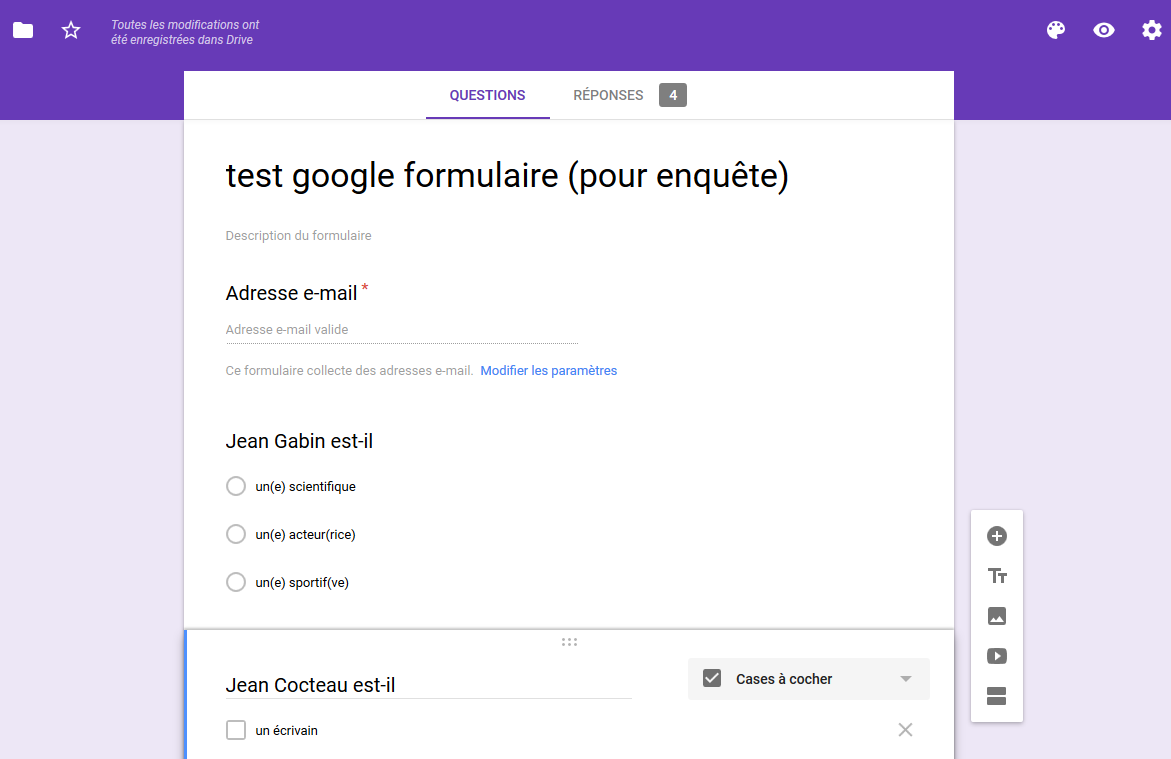The image size is (1171, 759).
Task: Click the "Modifier les paramètres" link
Action: point(548,371)
